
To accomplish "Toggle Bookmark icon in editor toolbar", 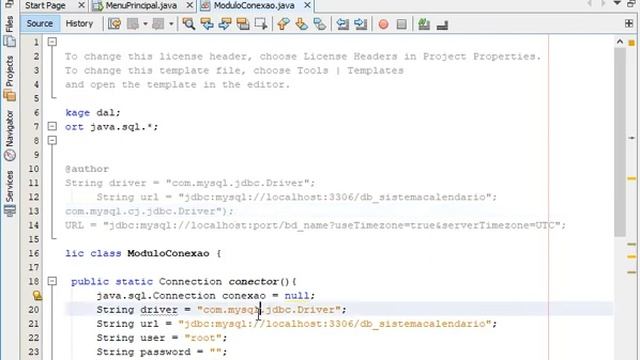I will pos(320,24).
